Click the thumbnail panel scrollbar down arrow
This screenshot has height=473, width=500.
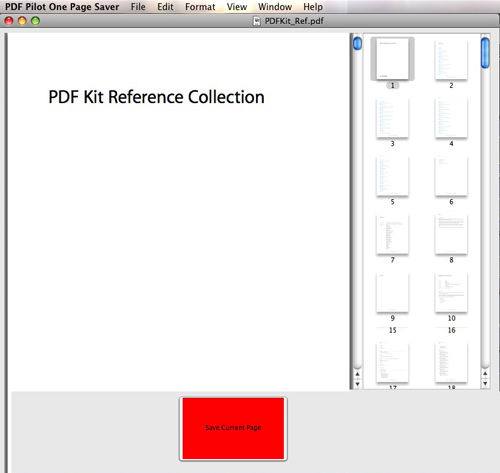point(485,383)
